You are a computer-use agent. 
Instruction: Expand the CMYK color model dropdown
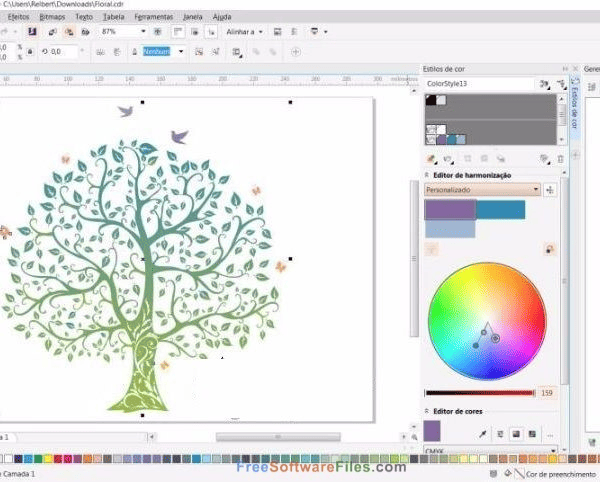(x=490, y=450)
